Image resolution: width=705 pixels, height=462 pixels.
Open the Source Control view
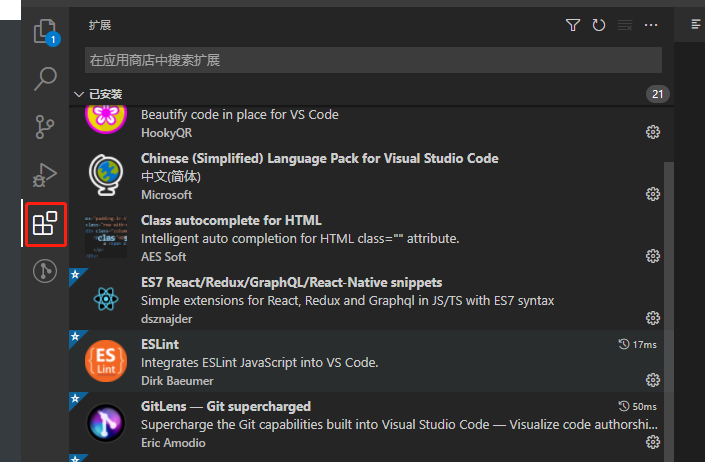pyautogui.click(x=45, y=127)
